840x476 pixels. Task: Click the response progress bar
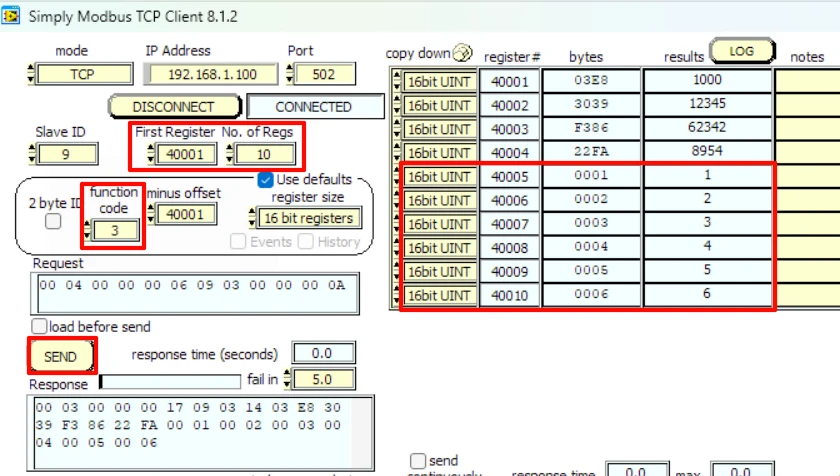170,382
